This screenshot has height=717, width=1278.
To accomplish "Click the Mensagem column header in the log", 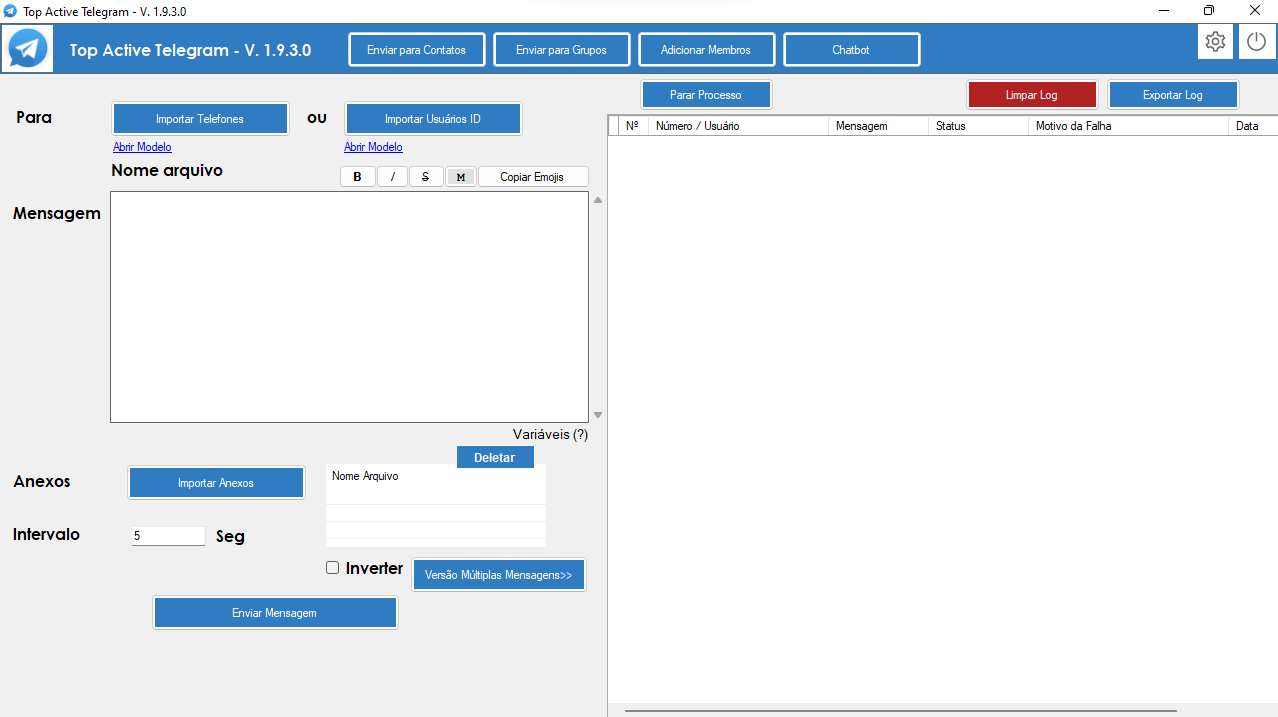I will click(878, 126).
